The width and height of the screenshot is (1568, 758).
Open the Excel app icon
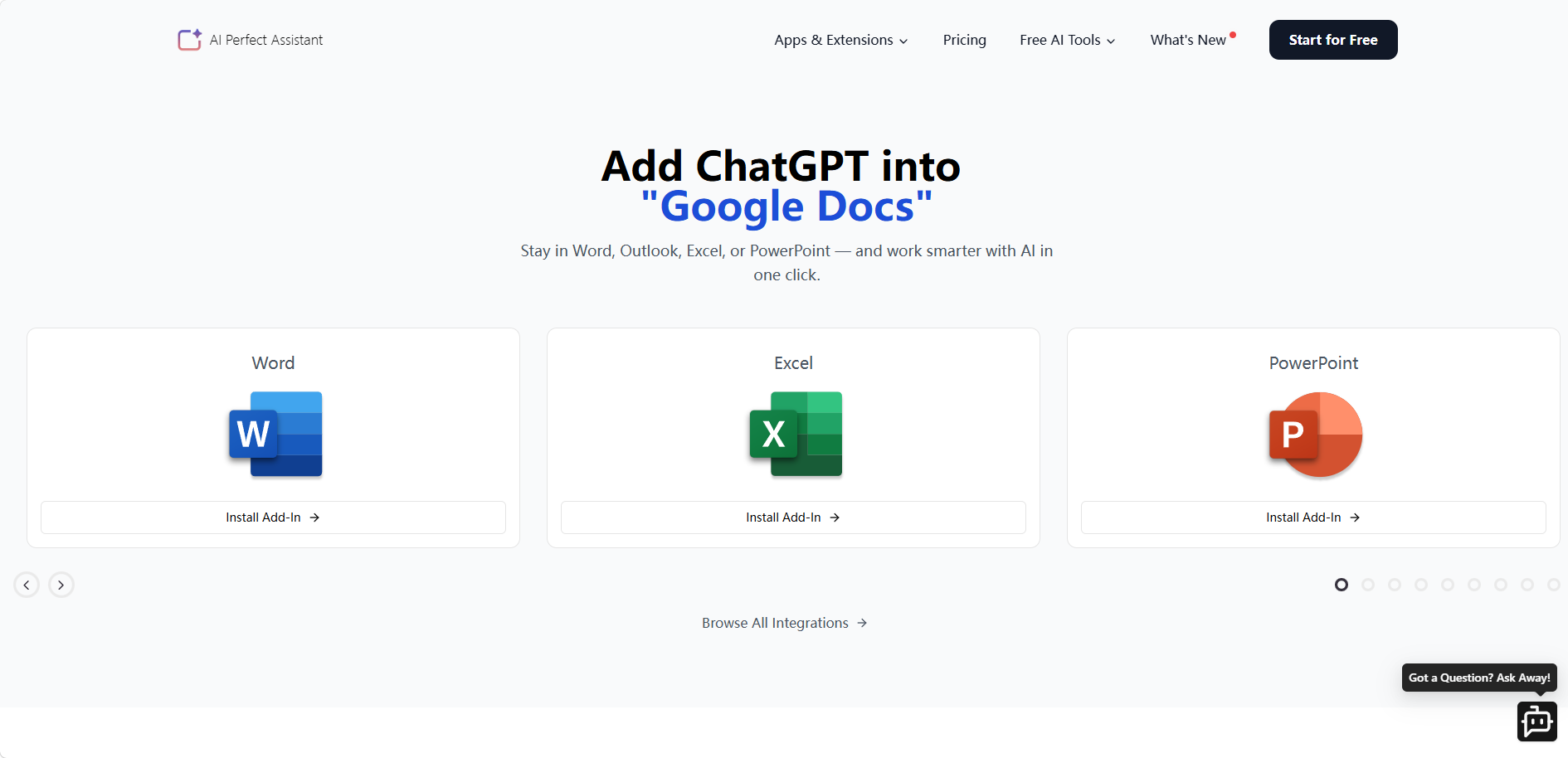click(796, 434)
